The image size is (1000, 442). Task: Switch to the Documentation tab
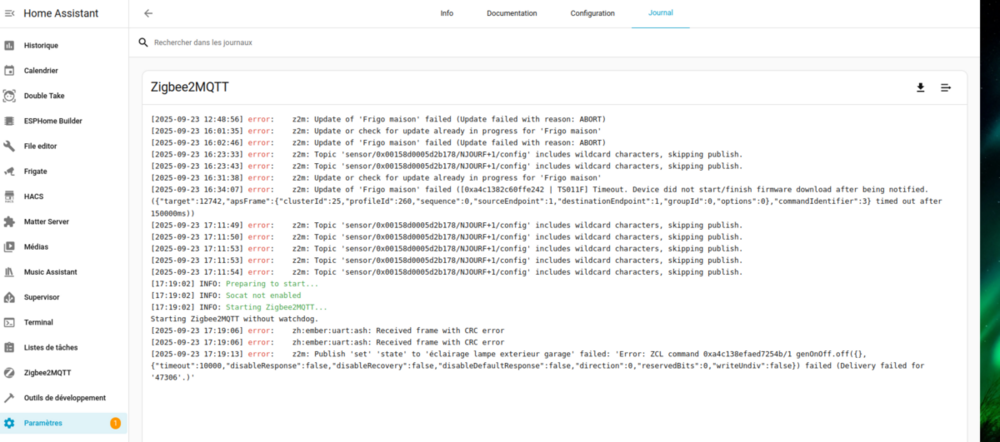pos(511,13)
